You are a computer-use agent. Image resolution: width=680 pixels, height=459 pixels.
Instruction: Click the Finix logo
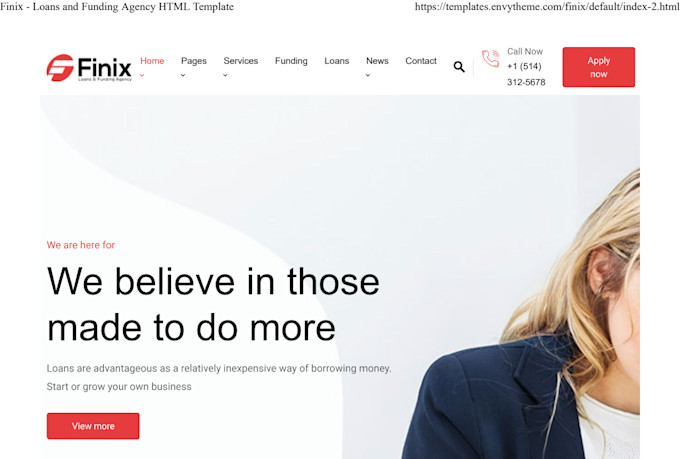[89, 68]
